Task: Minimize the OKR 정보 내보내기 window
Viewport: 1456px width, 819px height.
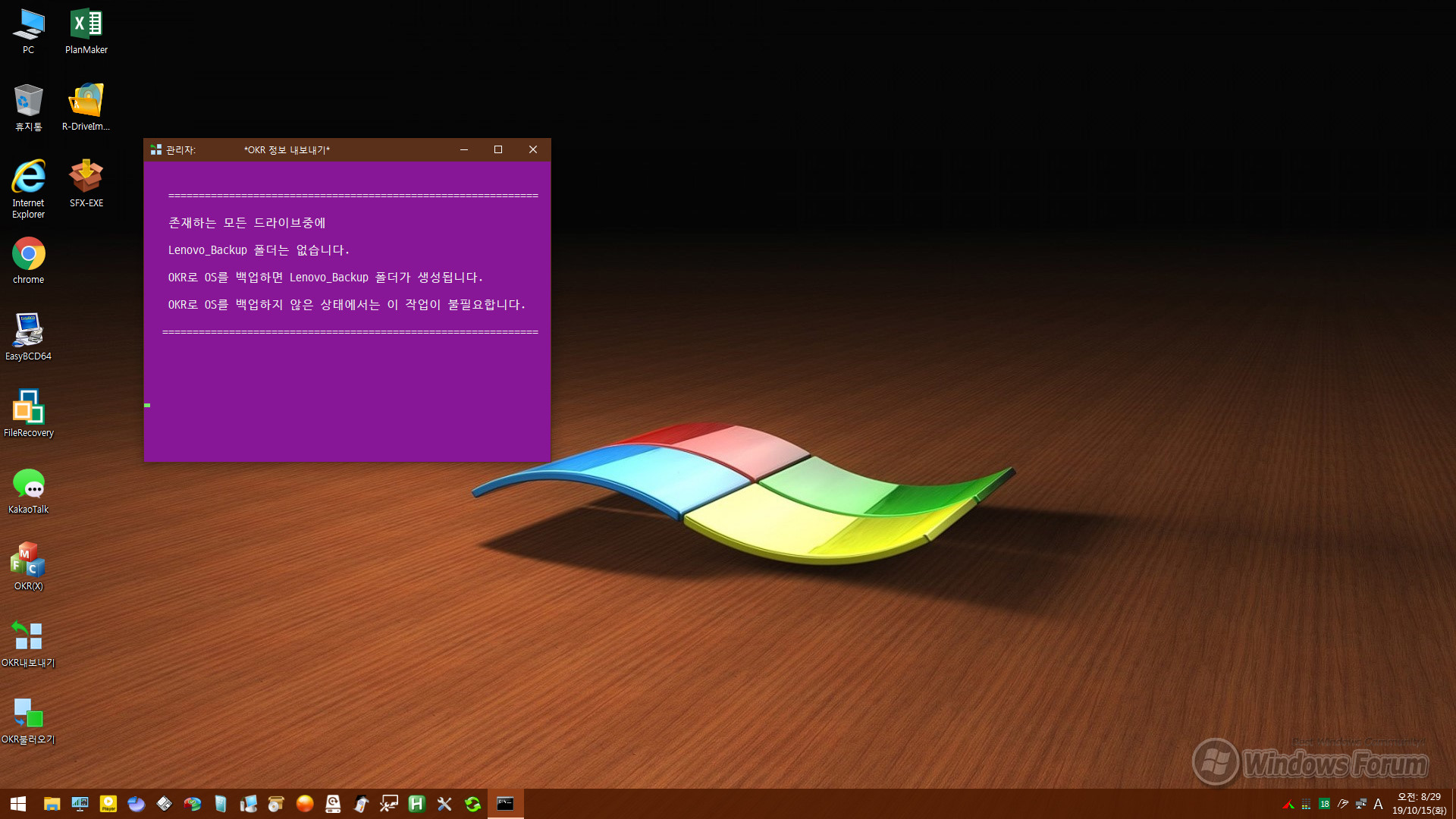Action: coord(464,149)
